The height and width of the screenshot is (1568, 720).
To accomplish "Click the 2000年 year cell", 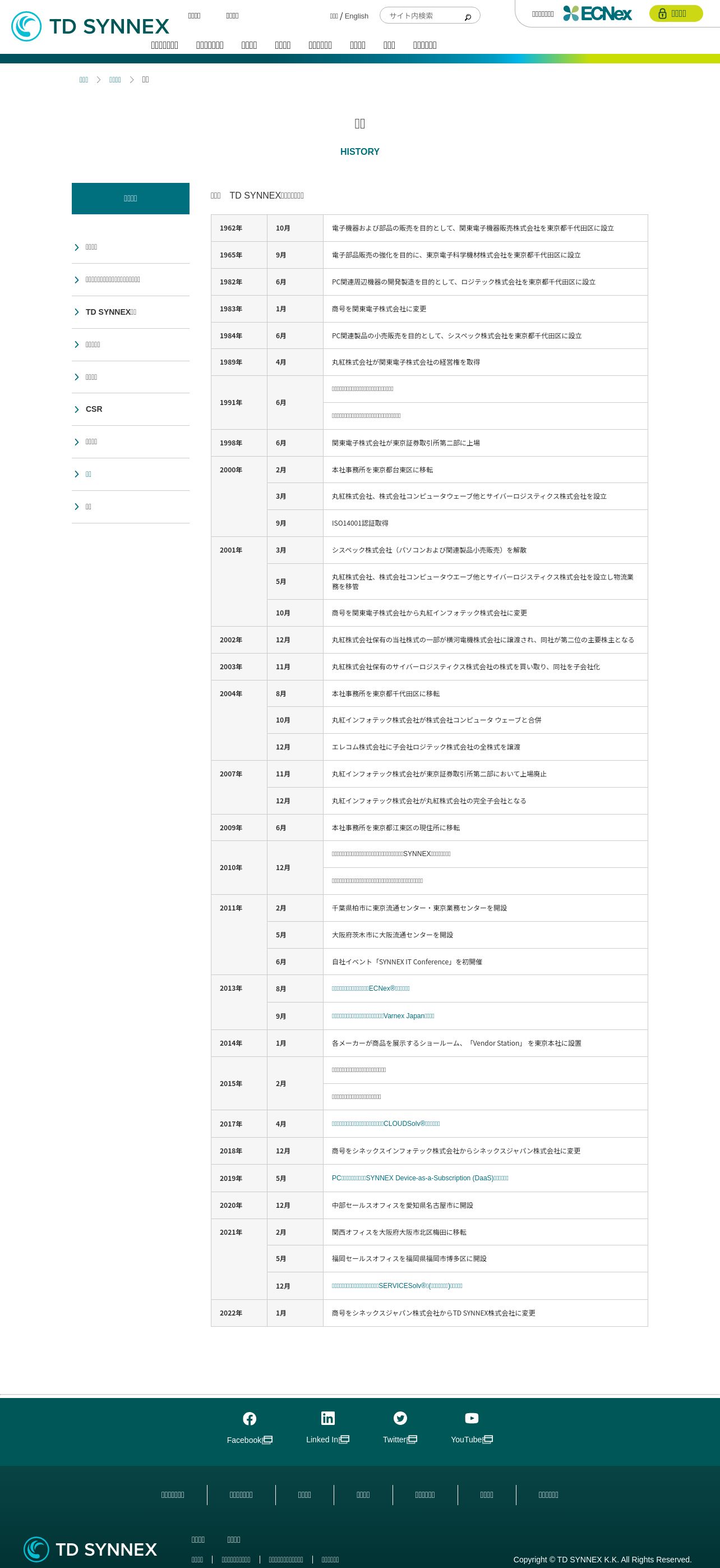I will click(x=238, y=496).
